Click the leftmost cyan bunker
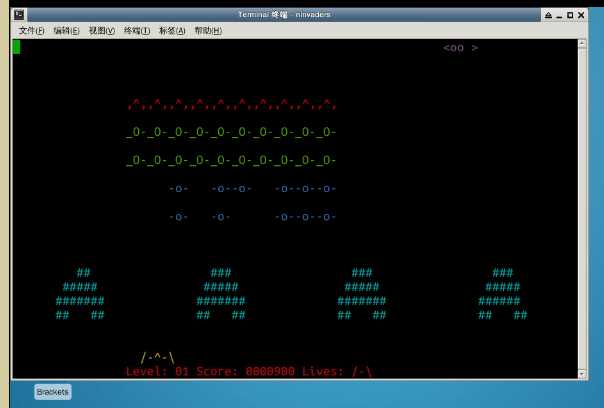 (x=80, y=294)
